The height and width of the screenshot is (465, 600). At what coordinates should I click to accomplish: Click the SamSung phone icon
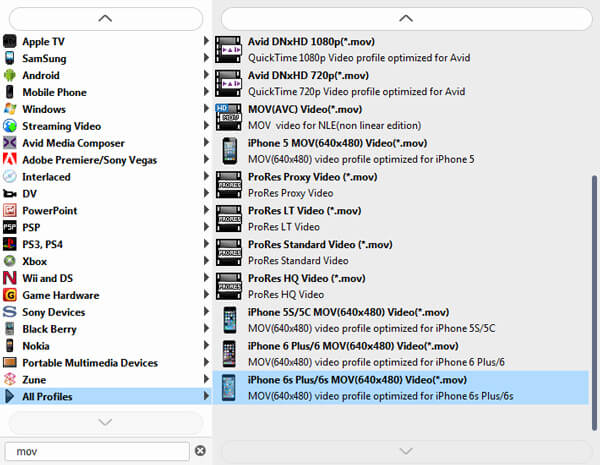tap(10, 58)
